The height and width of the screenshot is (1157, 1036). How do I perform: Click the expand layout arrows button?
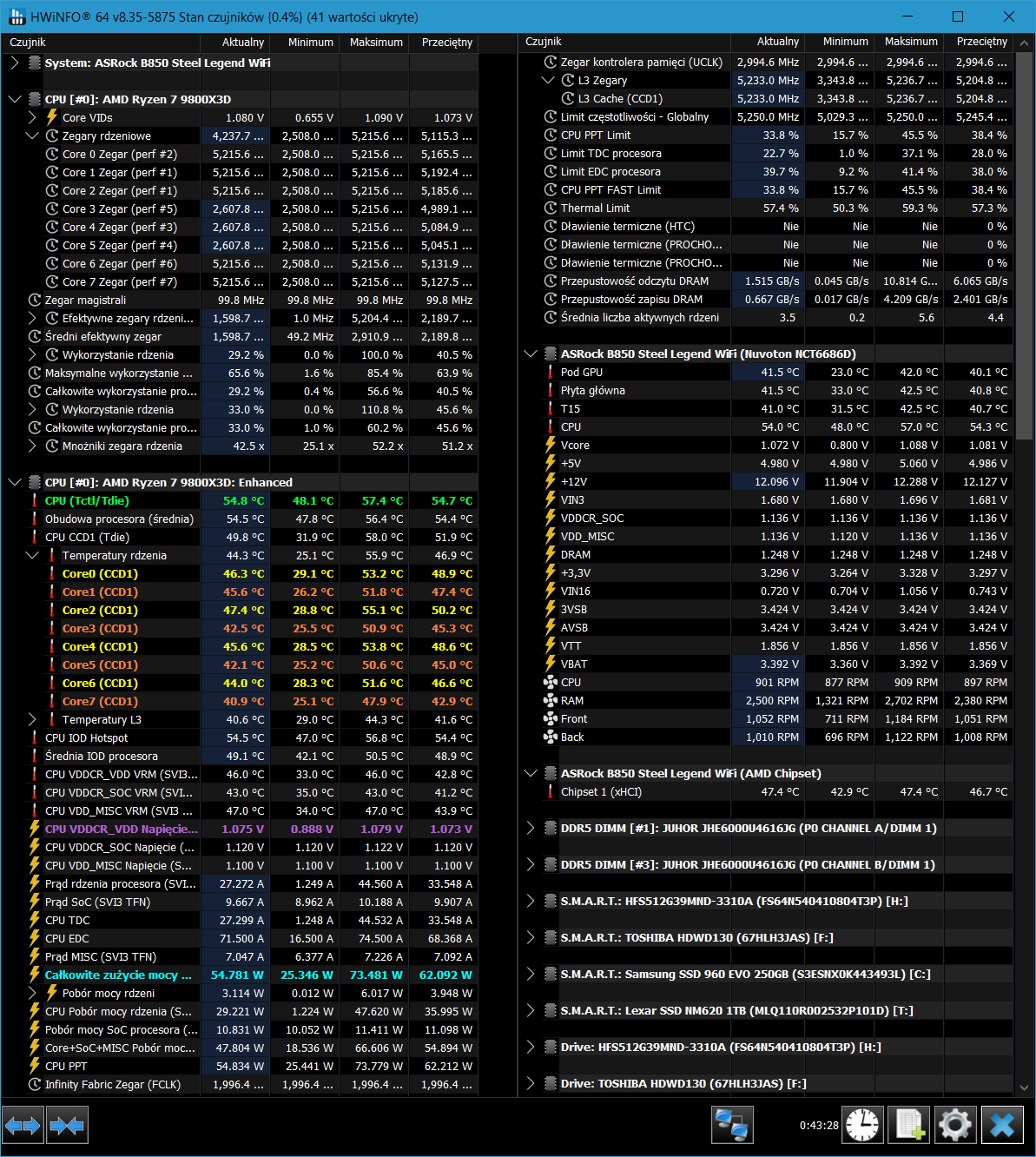[x=23, y=1126]
